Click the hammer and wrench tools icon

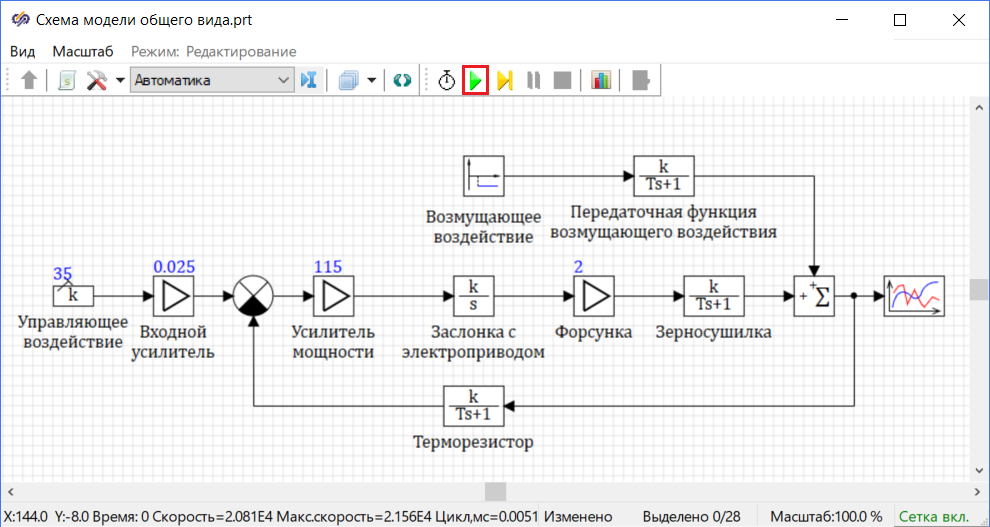[97, 80]
